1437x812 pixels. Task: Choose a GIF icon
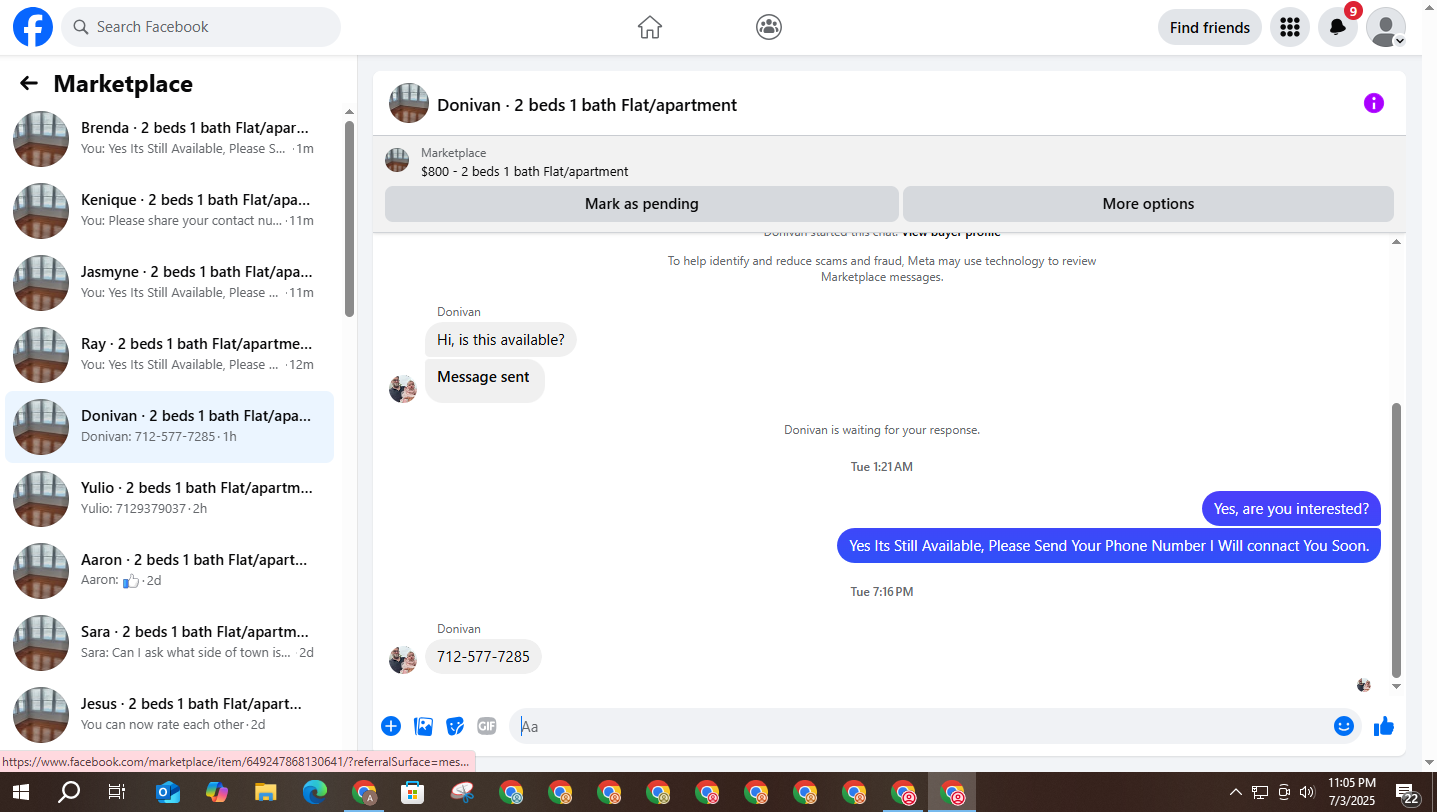click(x=487, y=727)
